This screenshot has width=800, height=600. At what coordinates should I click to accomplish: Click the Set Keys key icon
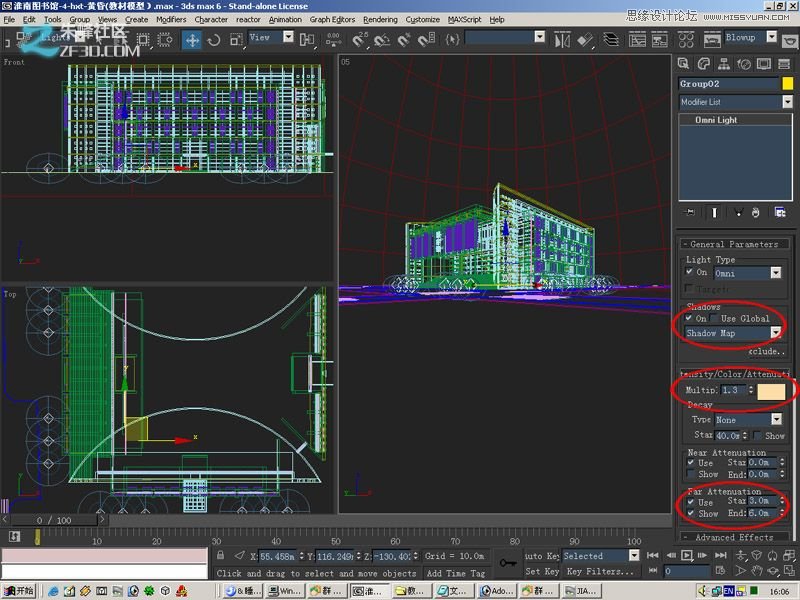[x=507, y=563]
